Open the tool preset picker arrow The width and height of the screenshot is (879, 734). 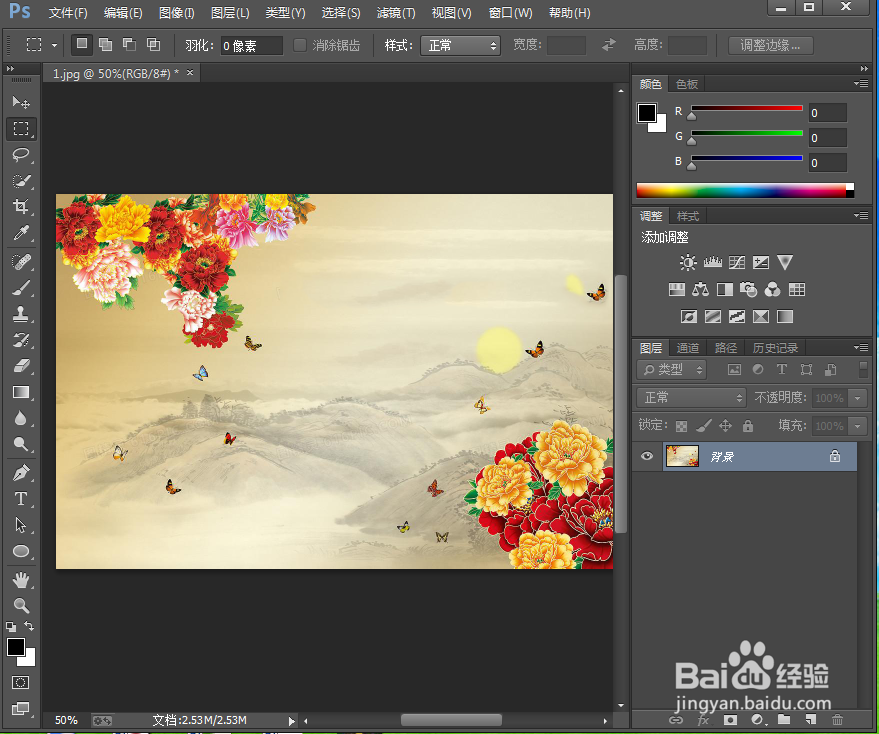point(54,45)
